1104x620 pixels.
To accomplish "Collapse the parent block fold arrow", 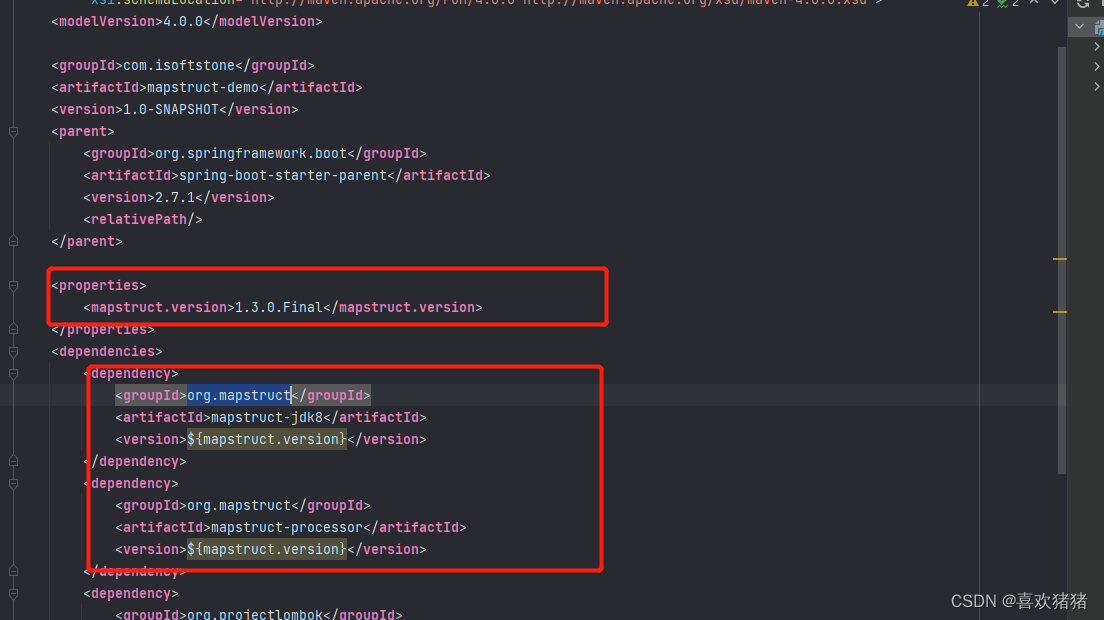I will pyautogui.click(x=12, y=131).
